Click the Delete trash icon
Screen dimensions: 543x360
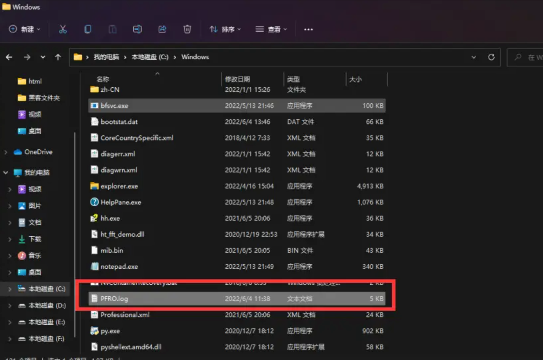pyautogui.click(x=187, y=29)
